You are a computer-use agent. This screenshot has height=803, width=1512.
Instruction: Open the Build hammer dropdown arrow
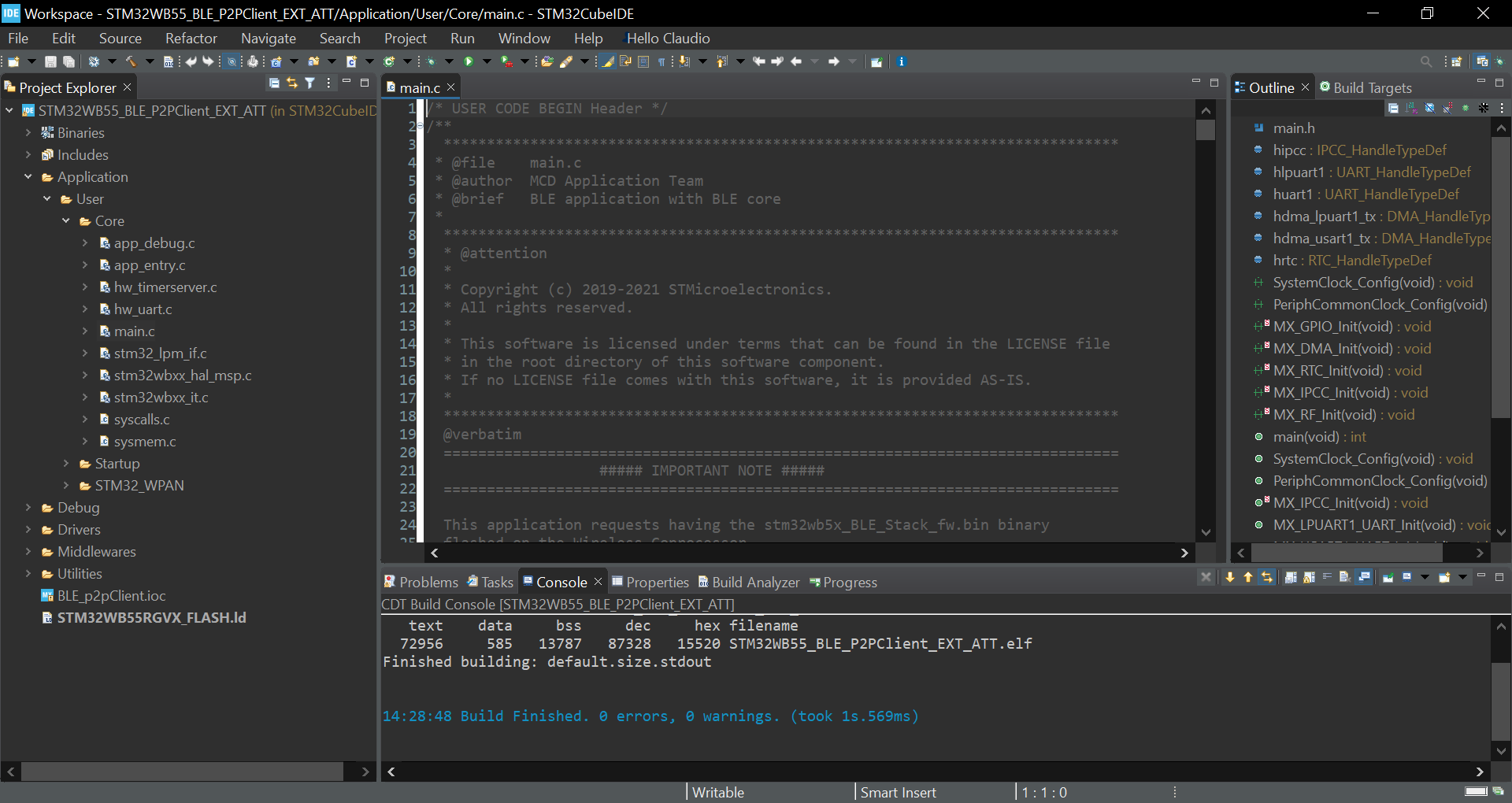(150, 61)
